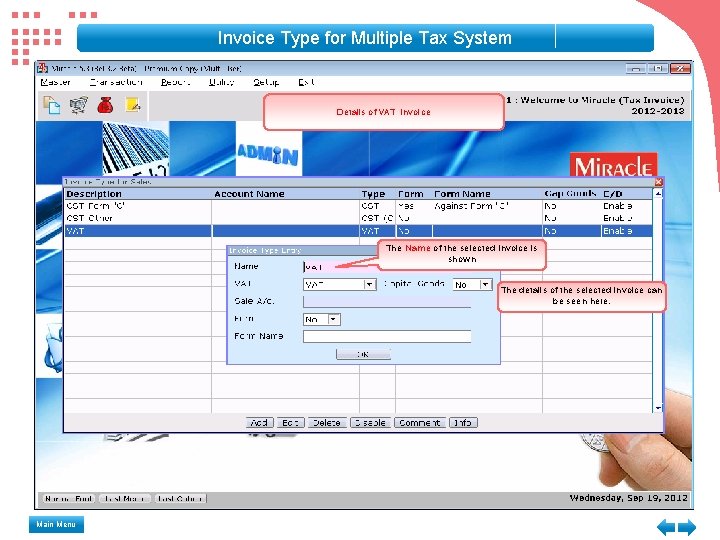This screenshot has height=540, width=720.
Task: Click the red money bag toolbar icon
Action: point(105,105)
